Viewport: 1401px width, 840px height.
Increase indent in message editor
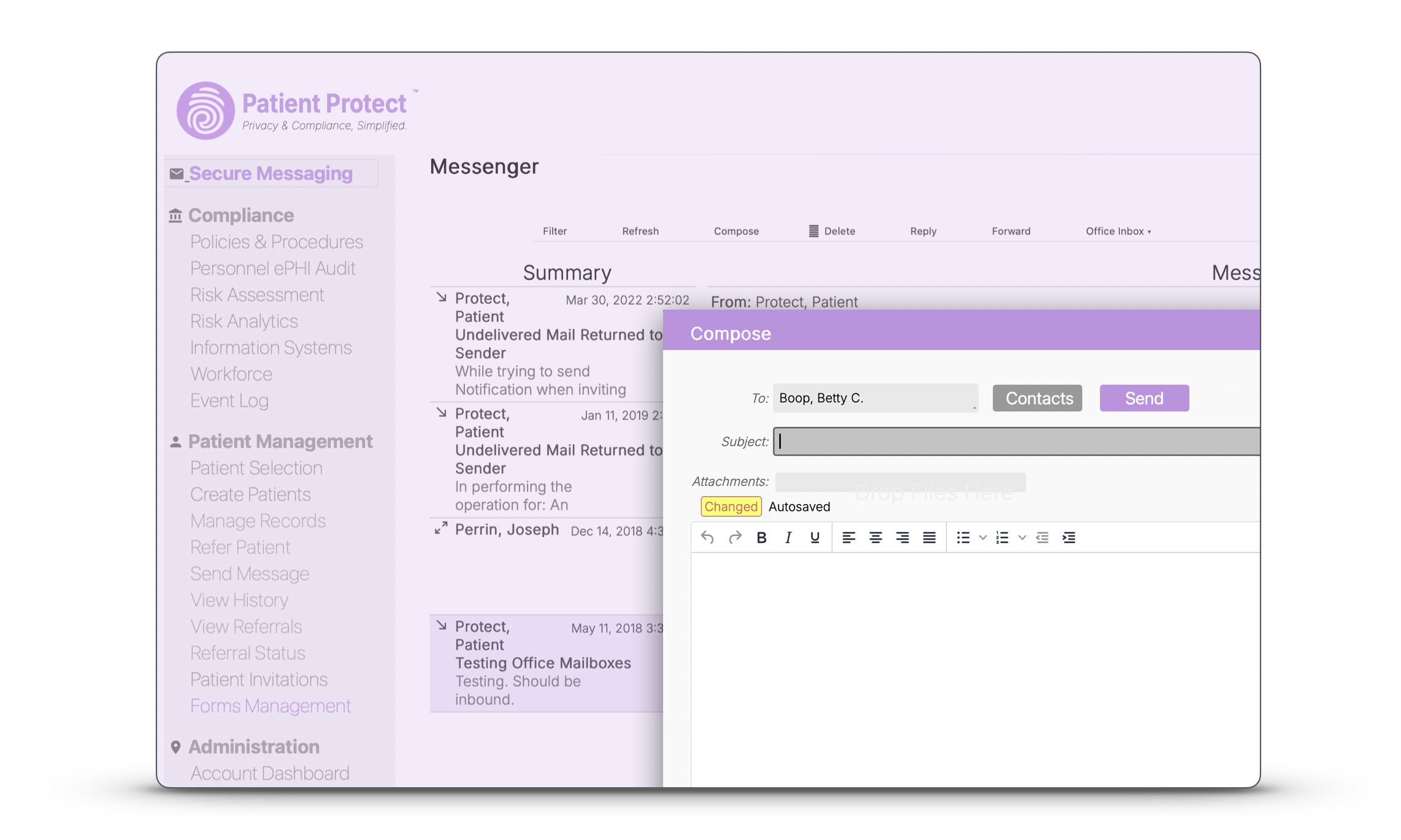click(x=1069, y=538)
